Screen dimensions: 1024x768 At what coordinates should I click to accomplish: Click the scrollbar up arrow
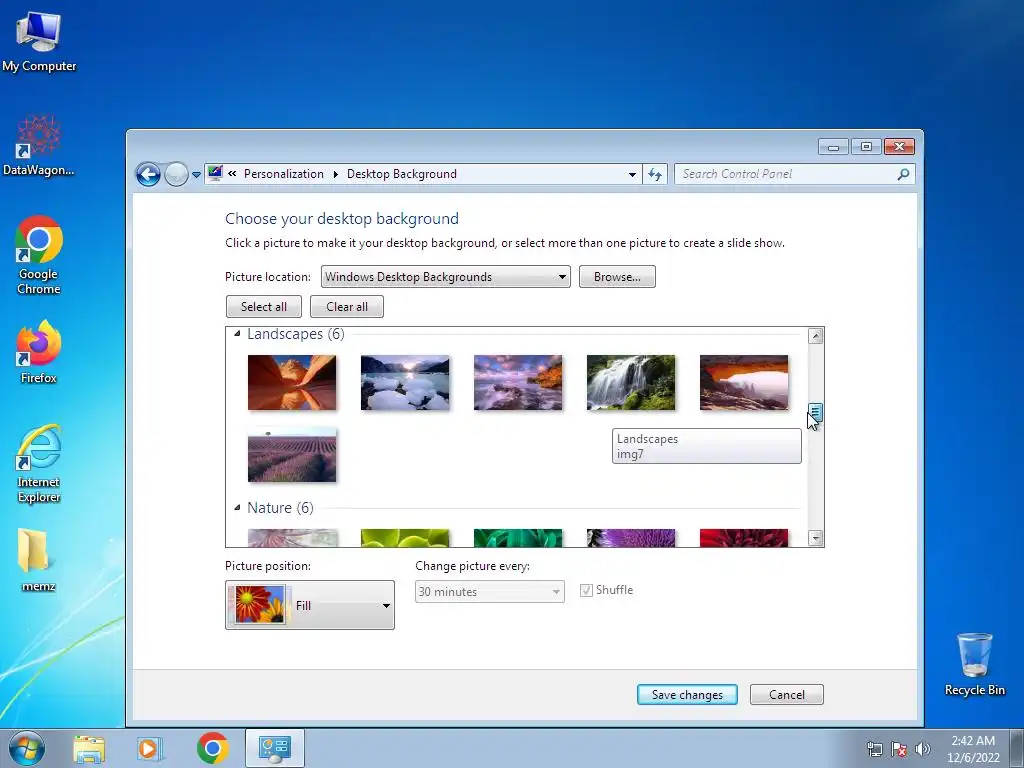pos(815,336)
